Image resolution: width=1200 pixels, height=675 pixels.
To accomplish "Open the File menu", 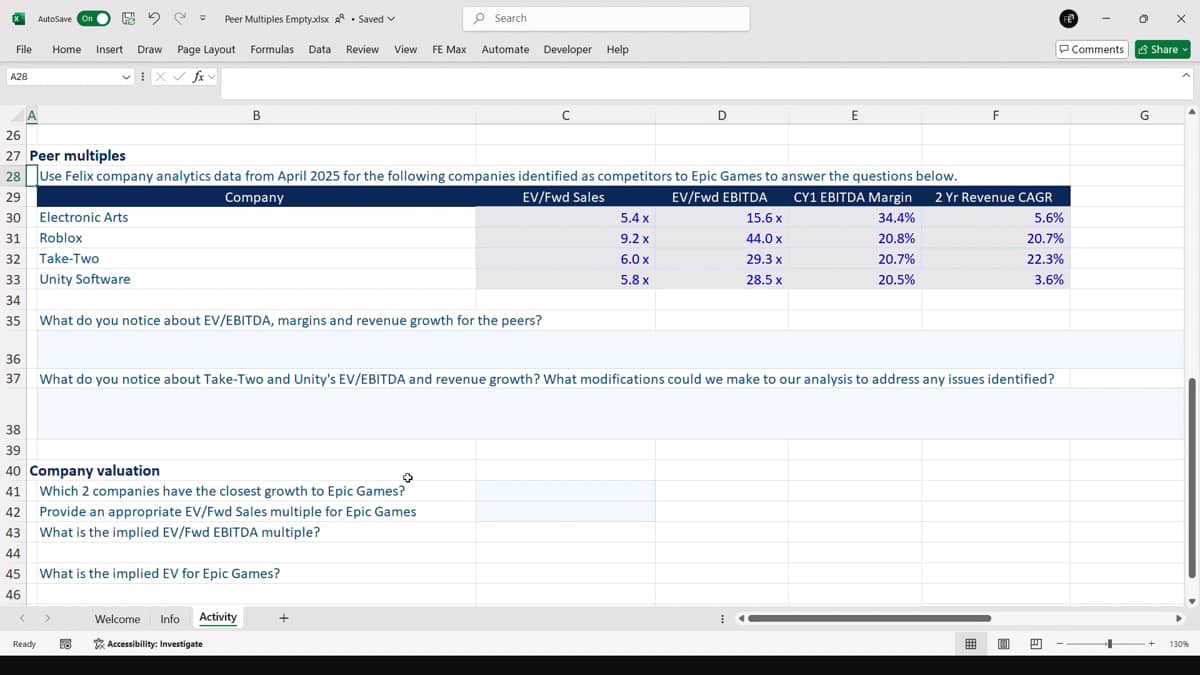I will pyautogui.click(x=24, y=49).
